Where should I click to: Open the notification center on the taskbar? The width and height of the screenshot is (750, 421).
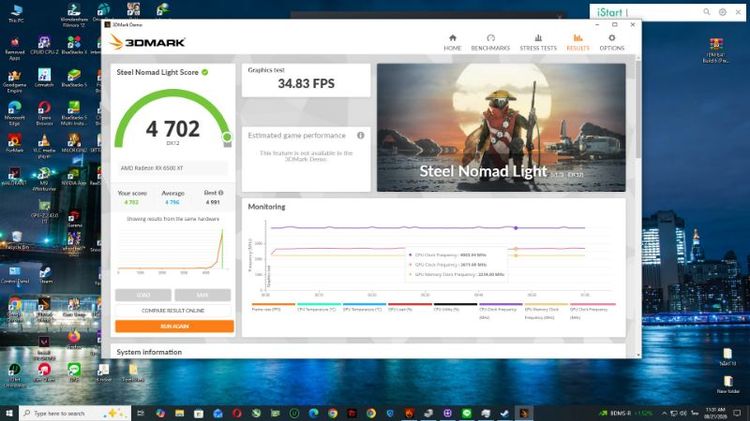[x=737, y=413]
